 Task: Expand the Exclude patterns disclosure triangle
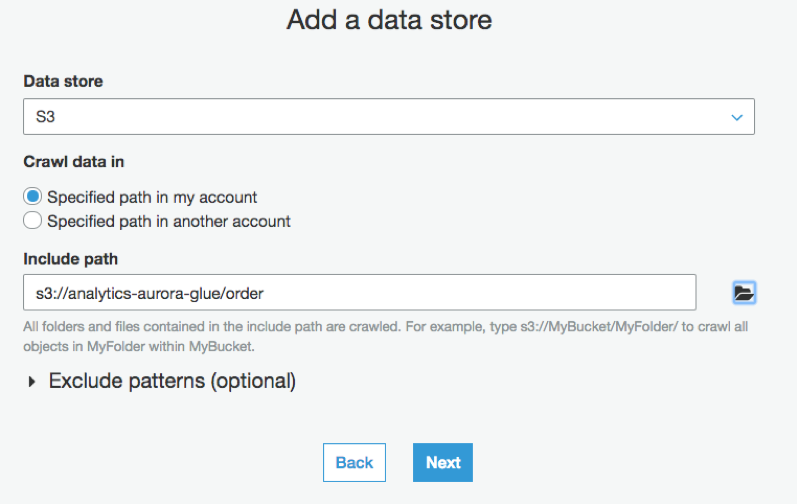point(32,381)
